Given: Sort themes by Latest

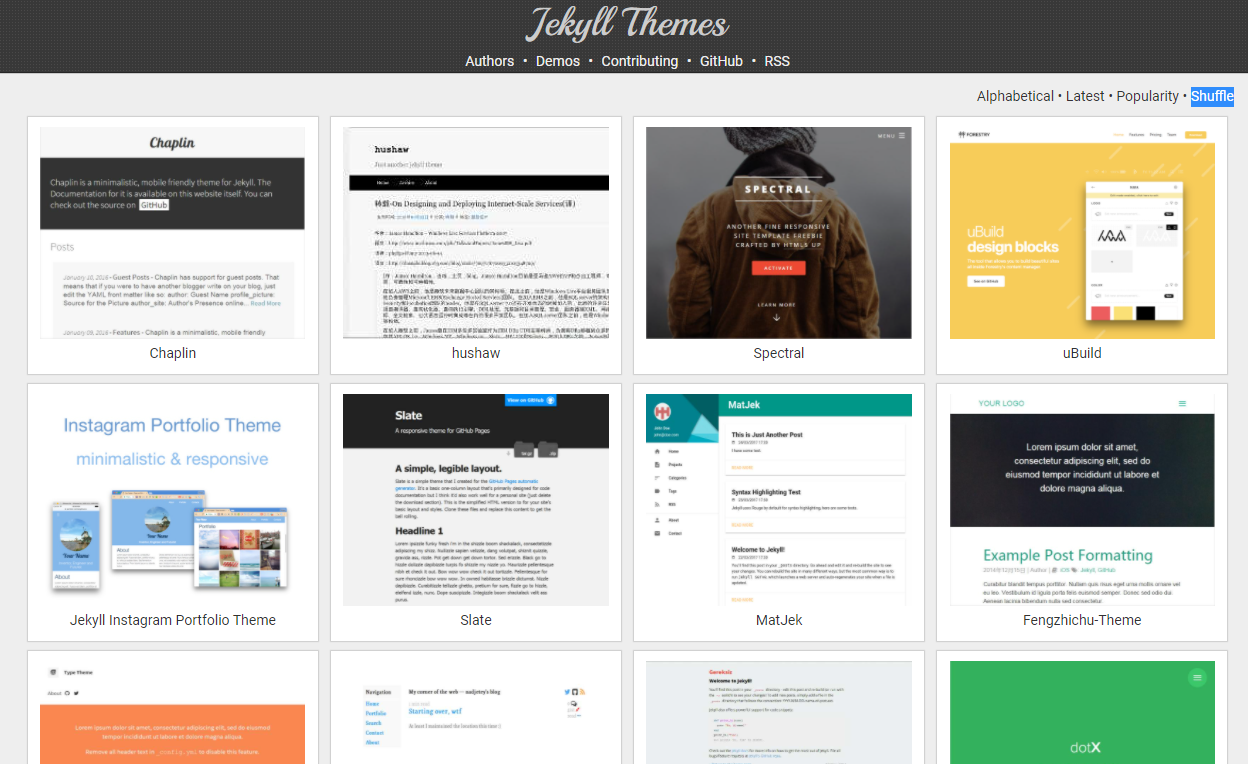Looking at the screenshot, I should click(1085, 96).
